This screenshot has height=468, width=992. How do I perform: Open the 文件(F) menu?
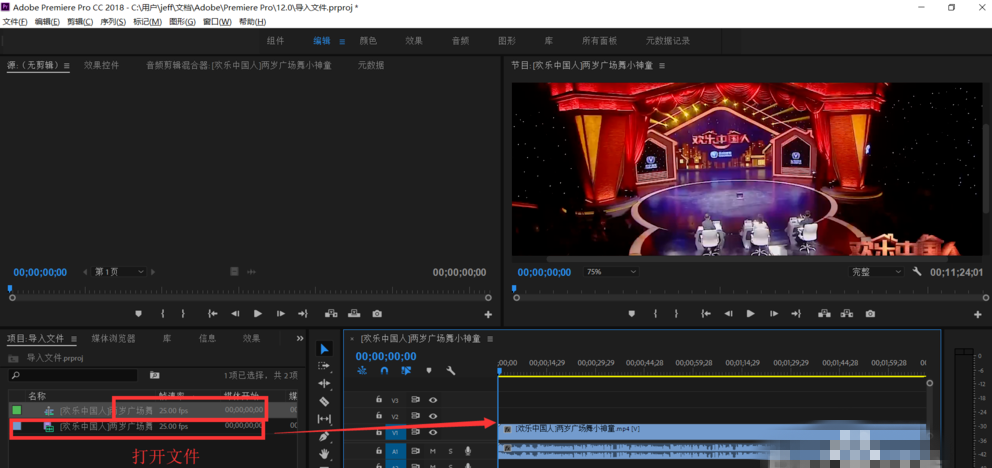coord(15,22)
